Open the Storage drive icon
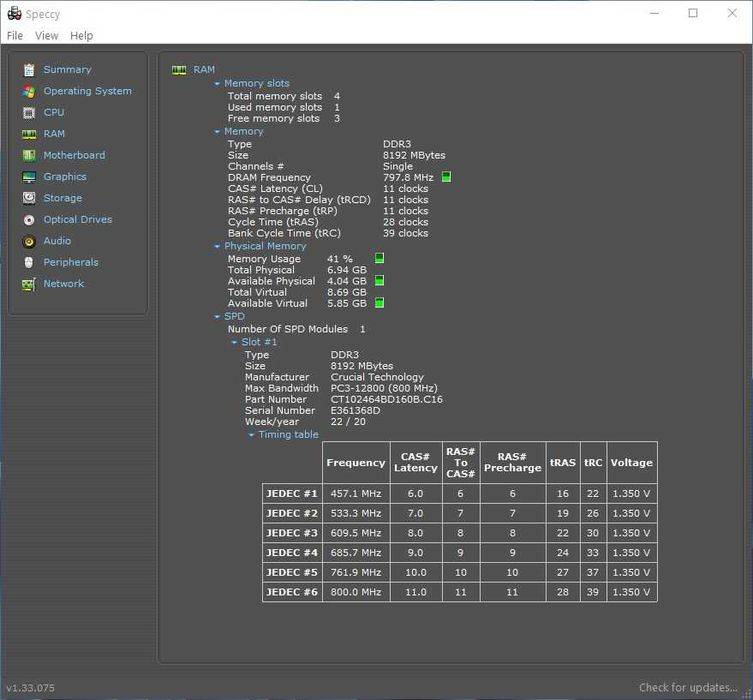 pos(29,198)
